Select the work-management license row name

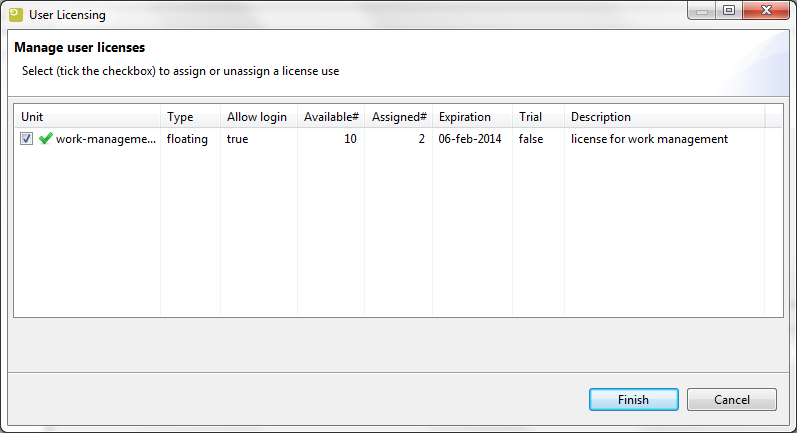[x=106, y=140]
